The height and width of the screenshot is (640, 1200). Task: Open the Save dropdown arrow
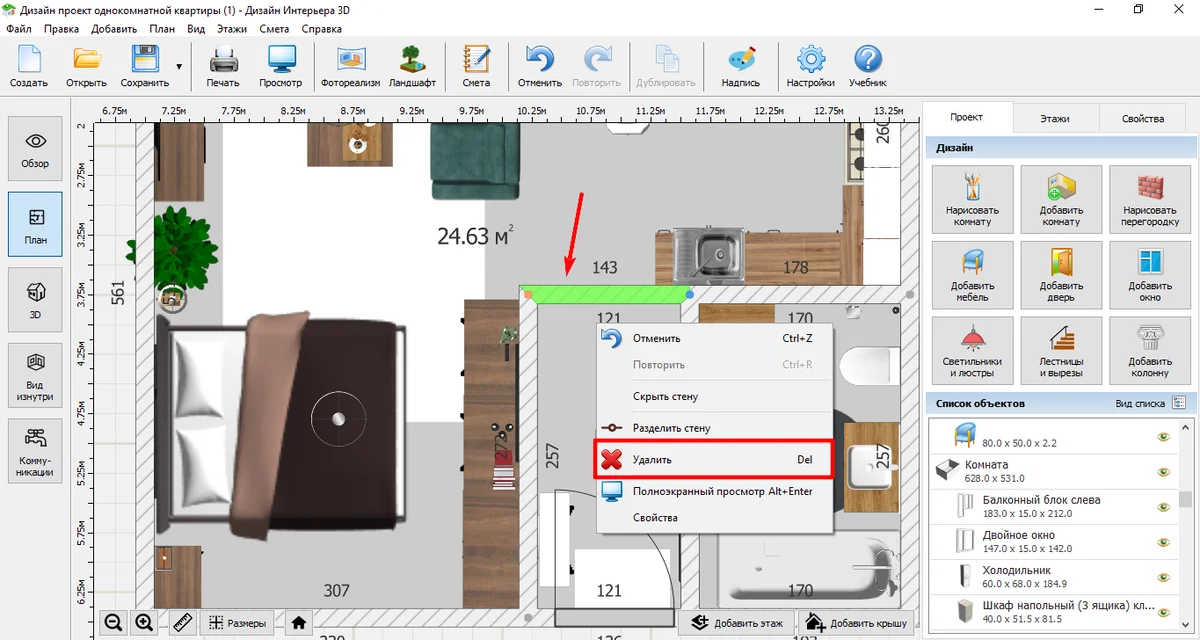[x=179, y=67]
